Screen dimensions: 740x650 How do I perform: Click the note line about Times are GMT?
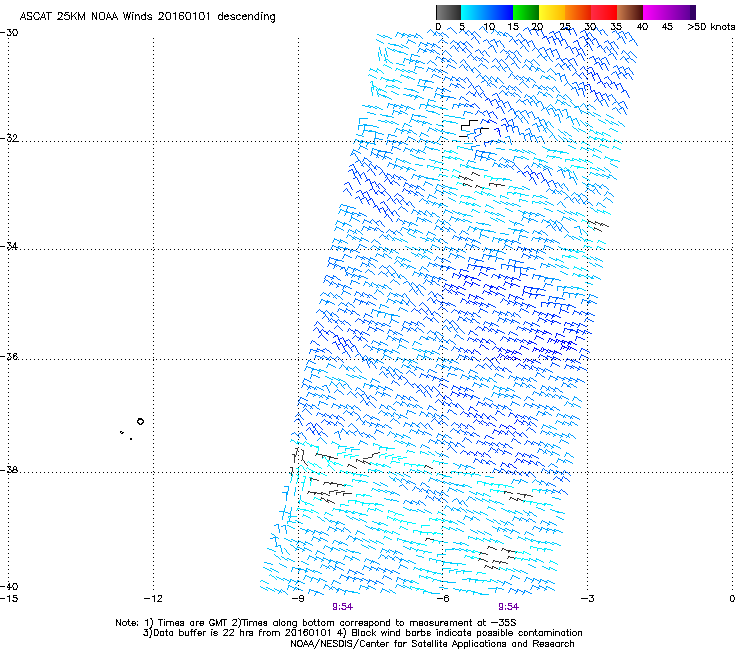(316, 623)
